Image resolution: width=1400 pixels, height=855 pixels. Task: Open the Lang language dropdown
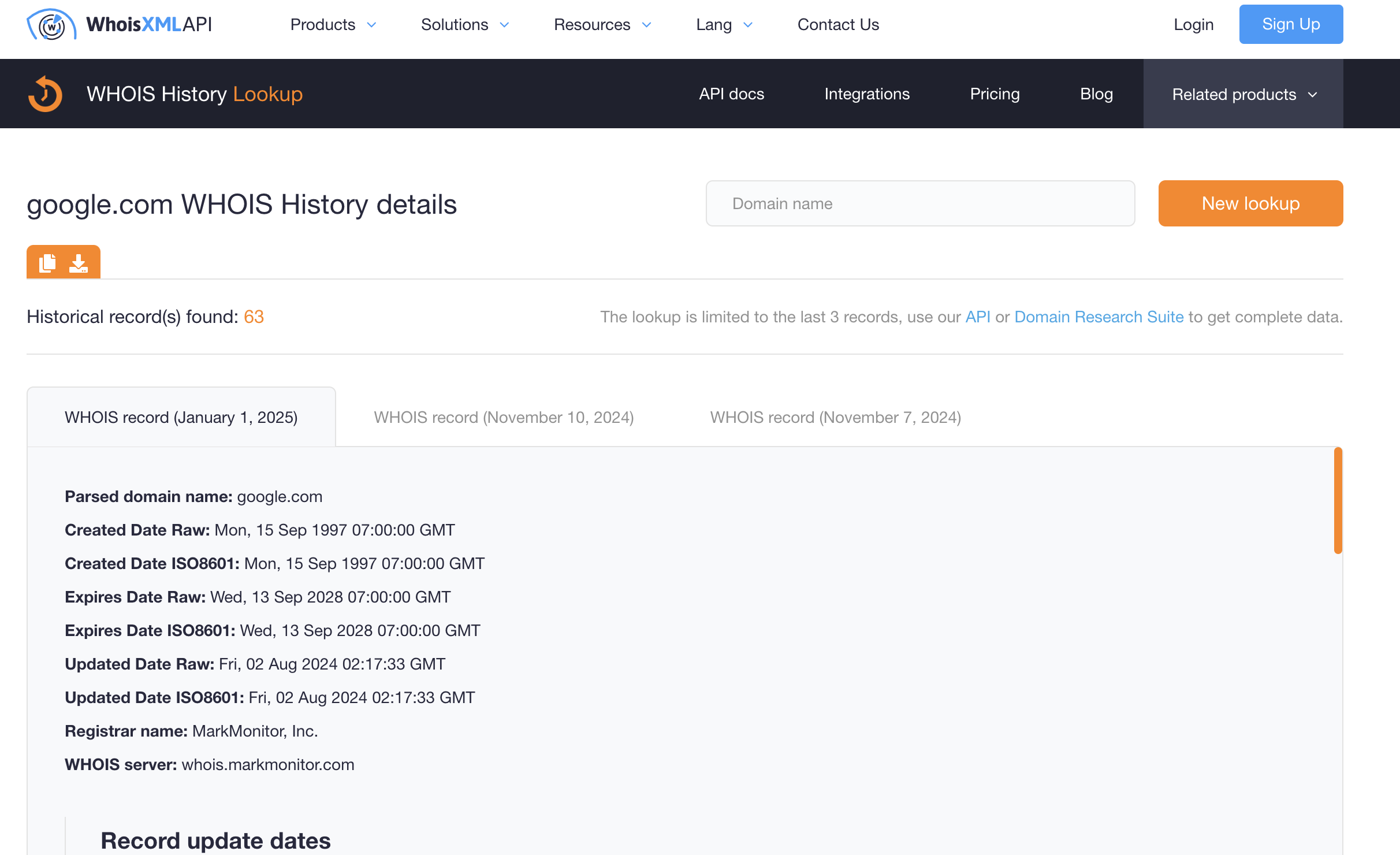(x=724, y=25)
